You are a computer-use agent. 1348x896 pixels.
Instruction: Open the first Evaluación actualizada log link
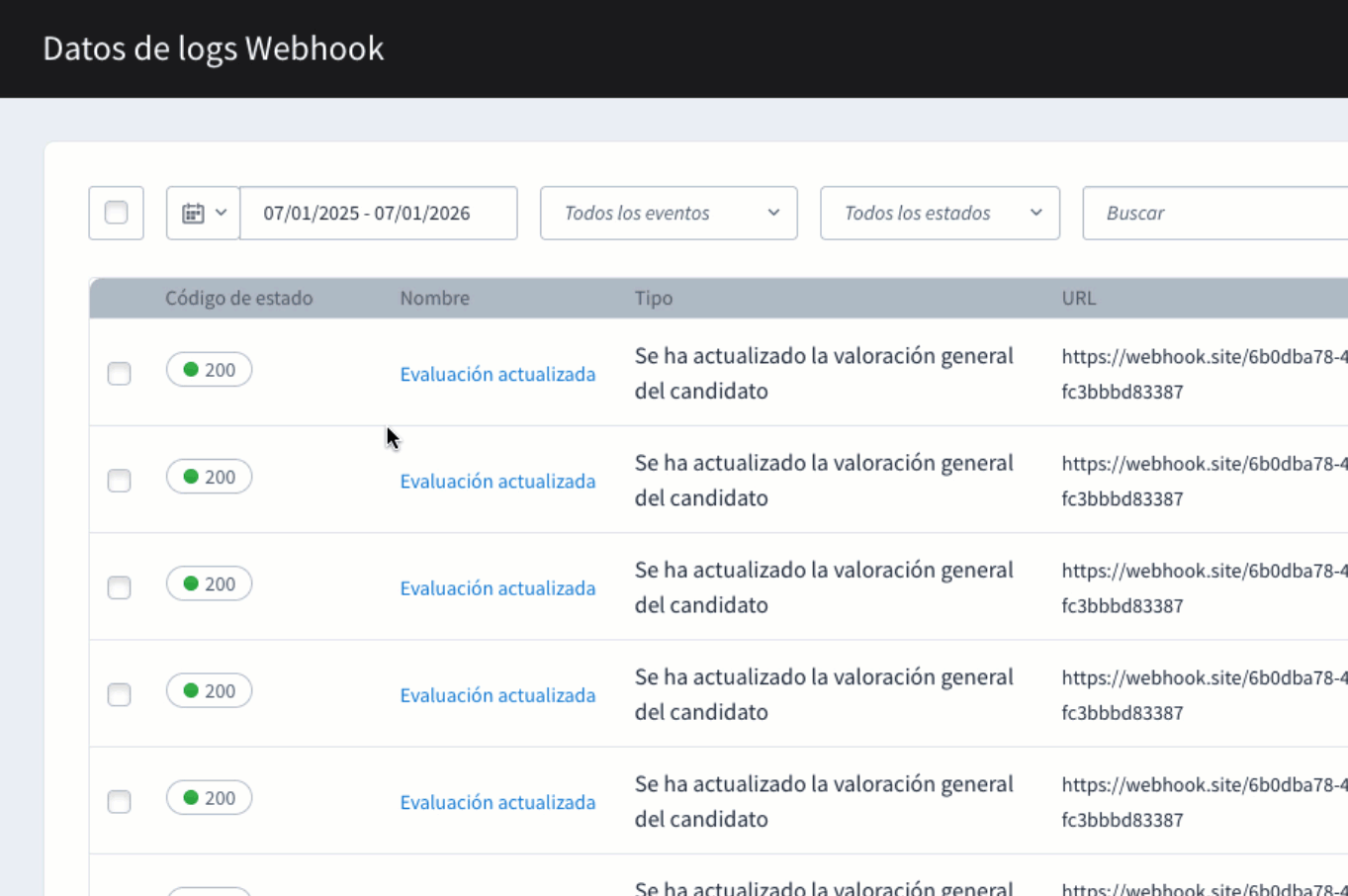click(x=497, y=374)
